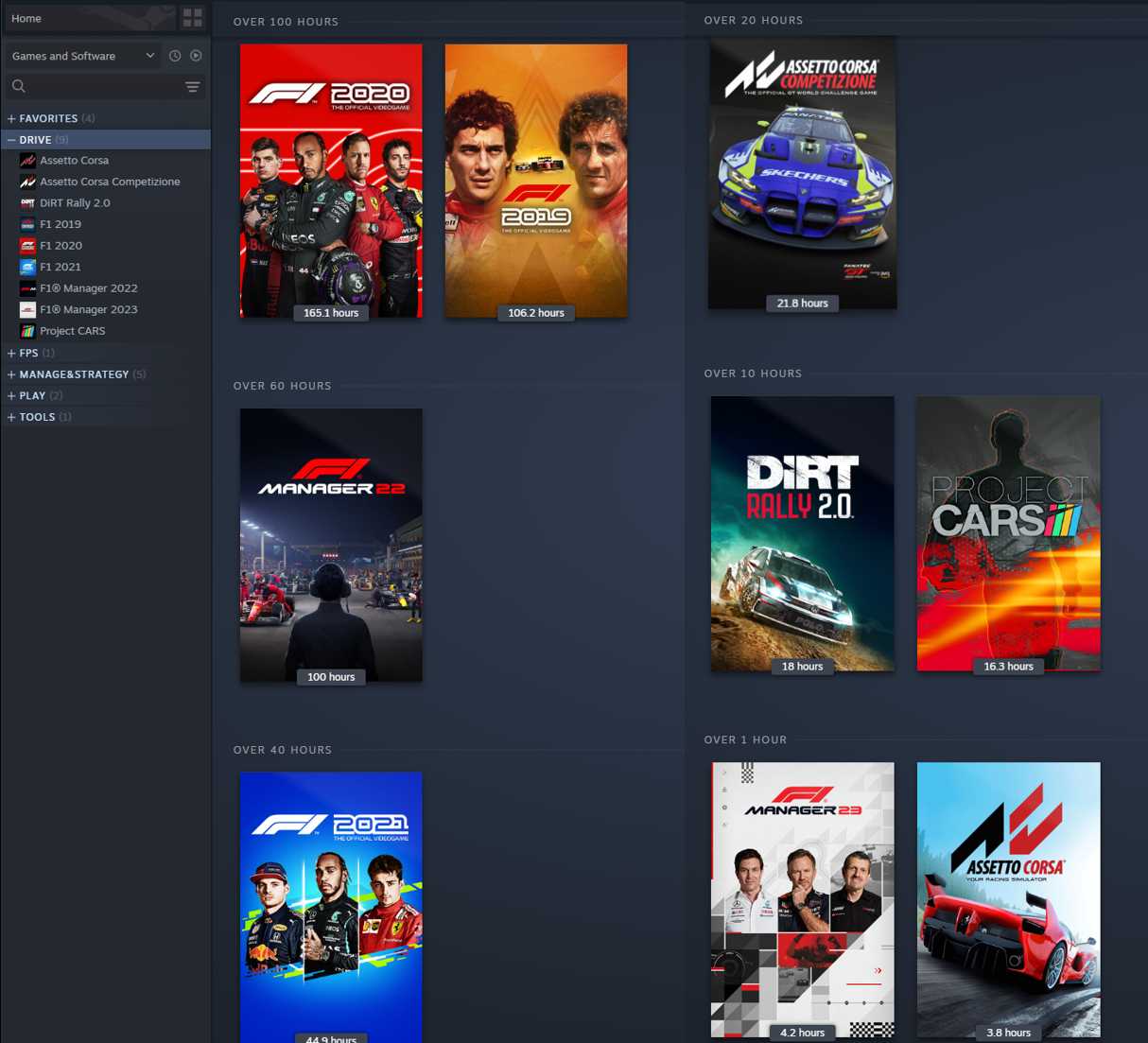Select Assetto Corsa in the sidebar list
Viewport: 1148px width, 1043px height.
[75, 161]
